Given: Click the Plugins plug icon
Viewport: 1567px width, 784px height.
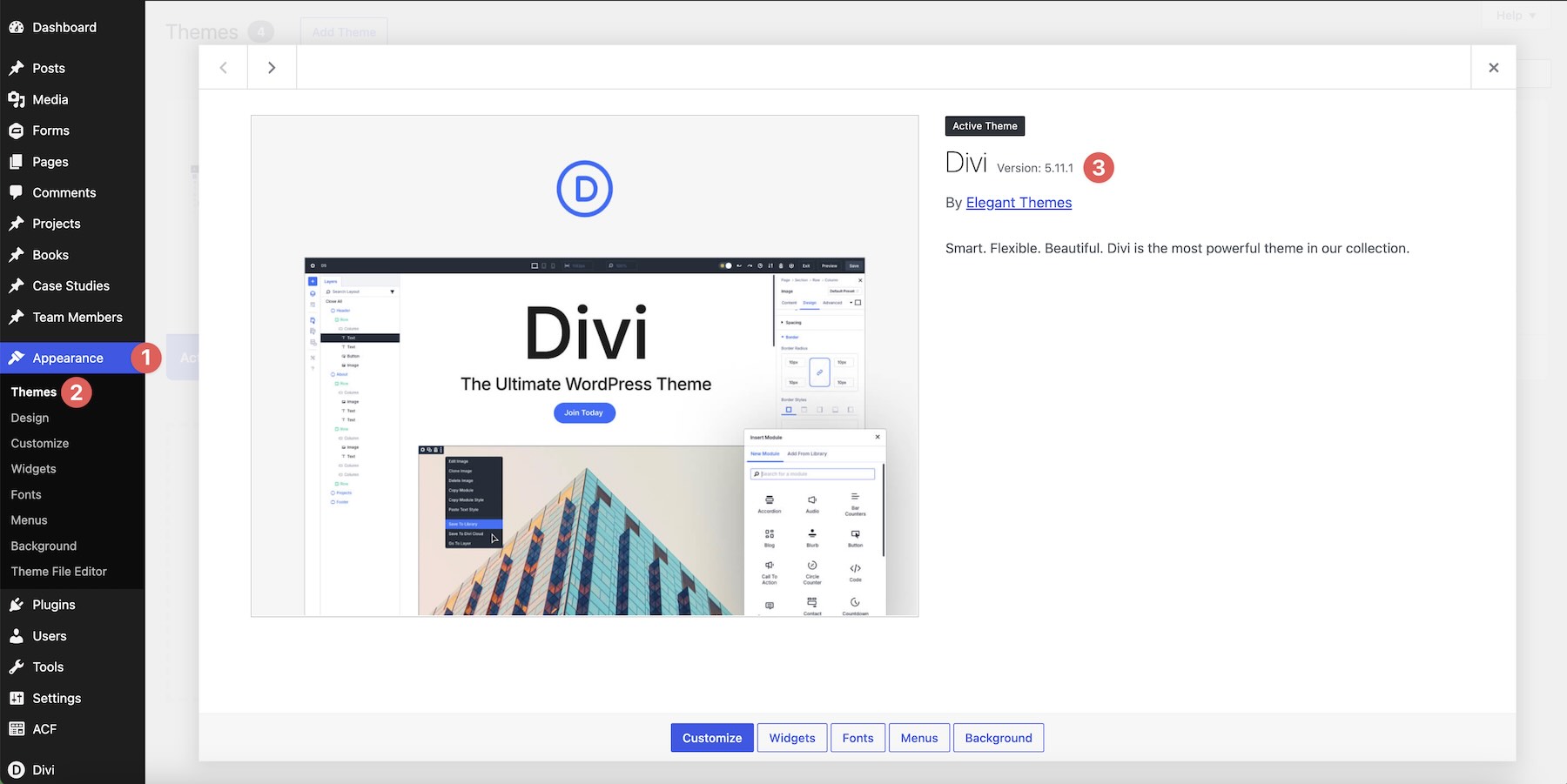Looking at the screenshot, I should pos(16,605).
